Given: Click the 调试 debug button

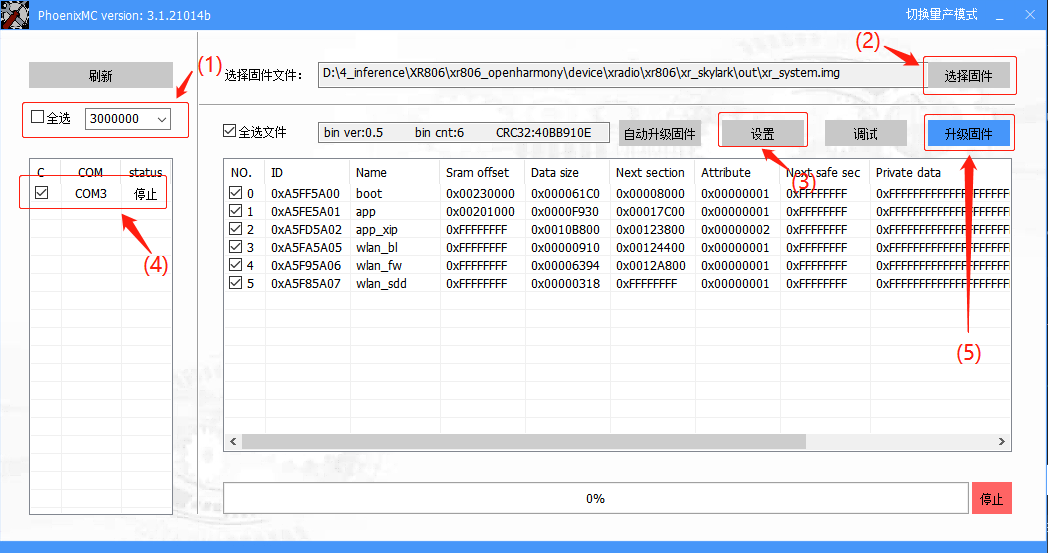Looking at the screenshot, I should [866, 134].
